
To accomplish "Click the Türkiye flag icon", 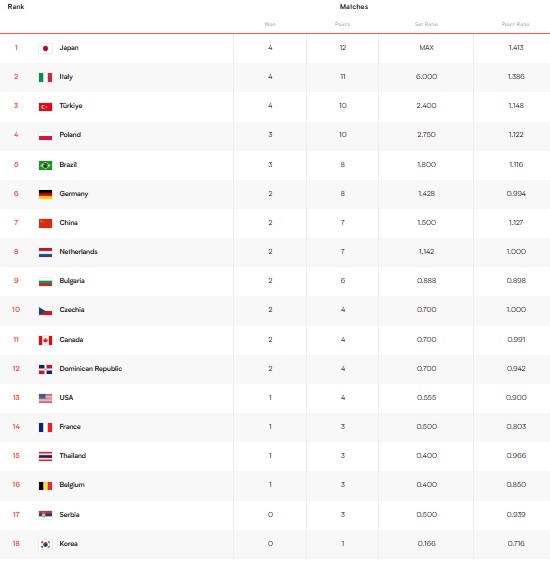I will pyautogui.click(x=46, y=106).
